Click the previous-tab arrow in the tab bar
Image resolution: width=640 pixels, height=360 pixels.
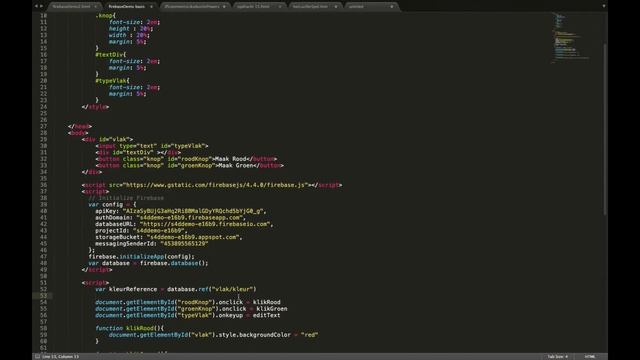click(36, 6)
